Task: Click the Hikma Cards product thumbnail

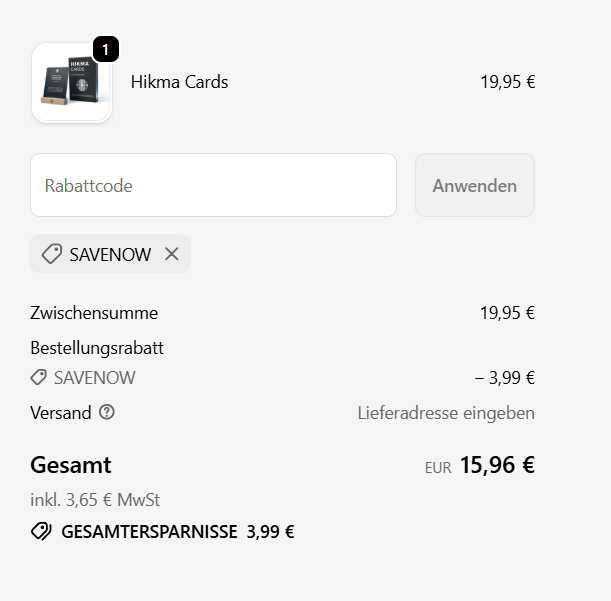Action: [71, 83]
